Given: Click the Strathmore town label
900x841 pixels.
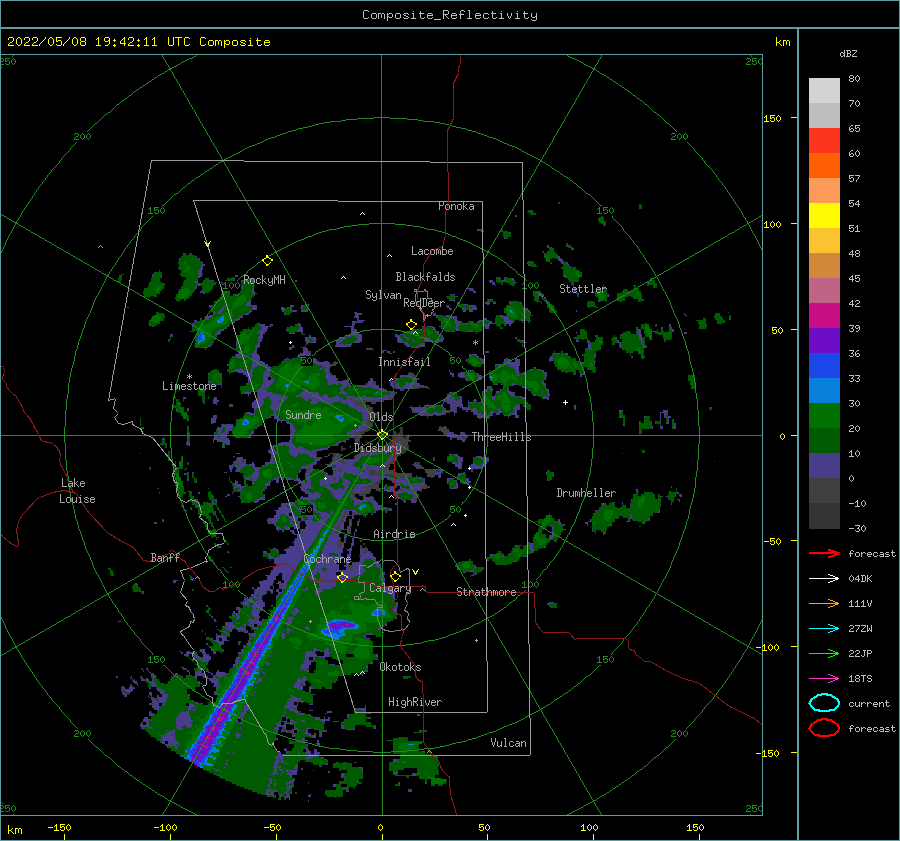Looking at the screenshot, I should click(x=486, y=592).
